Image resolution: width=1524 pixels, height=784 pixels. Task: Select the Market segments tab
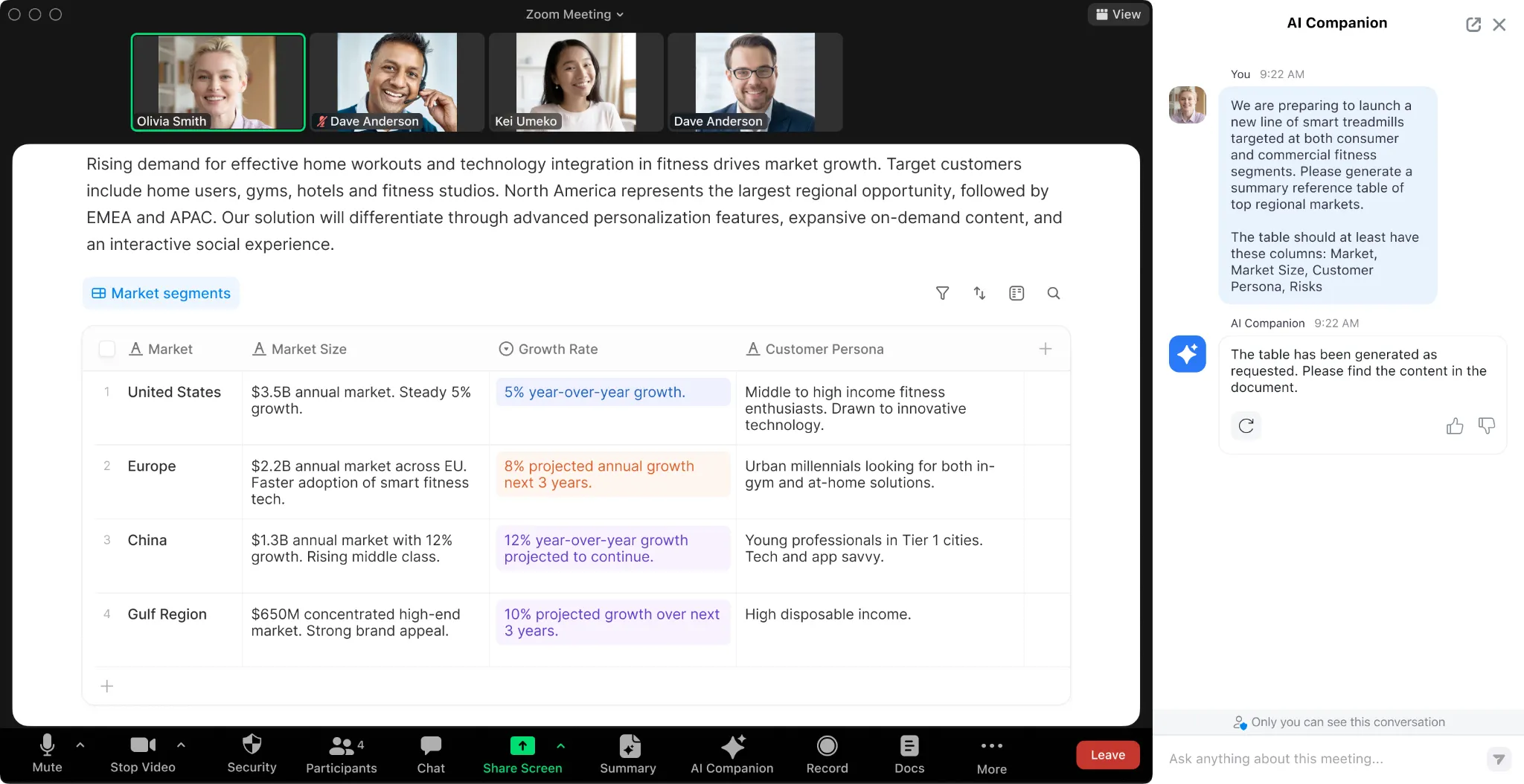[x=161, y=293]
